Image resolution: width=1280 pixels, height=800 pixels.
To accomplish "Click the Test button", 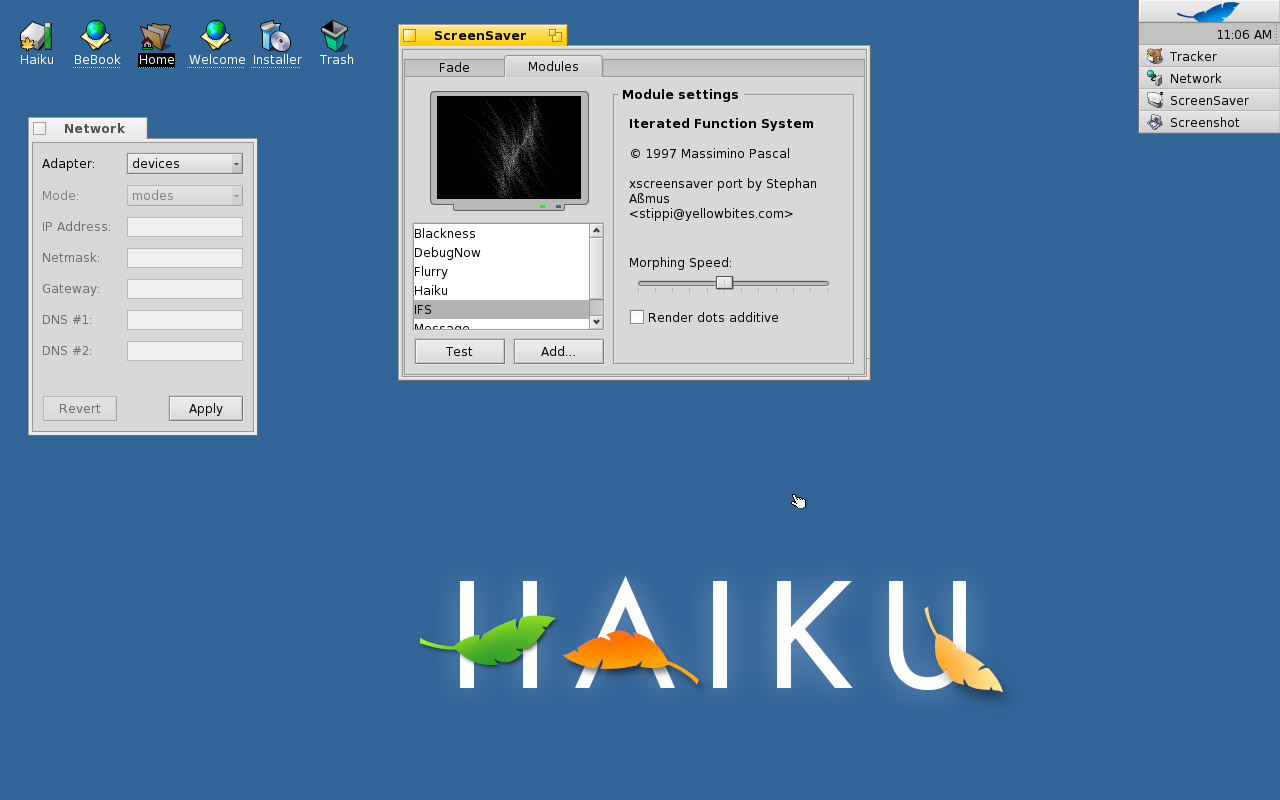I will click(x=460, y=351).
